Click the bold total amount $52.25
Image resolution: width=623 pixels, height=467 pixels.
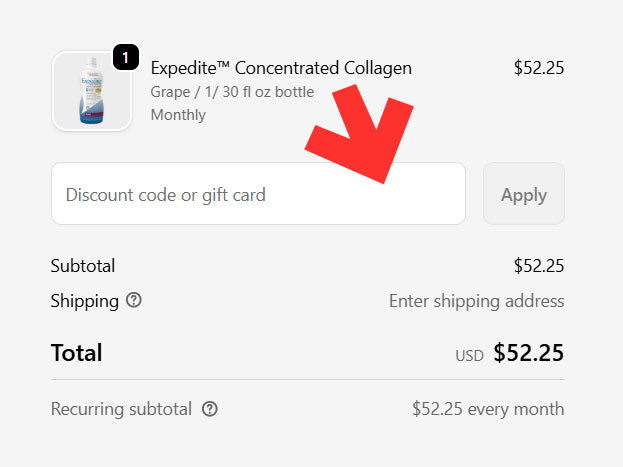[x=528, y=353]
